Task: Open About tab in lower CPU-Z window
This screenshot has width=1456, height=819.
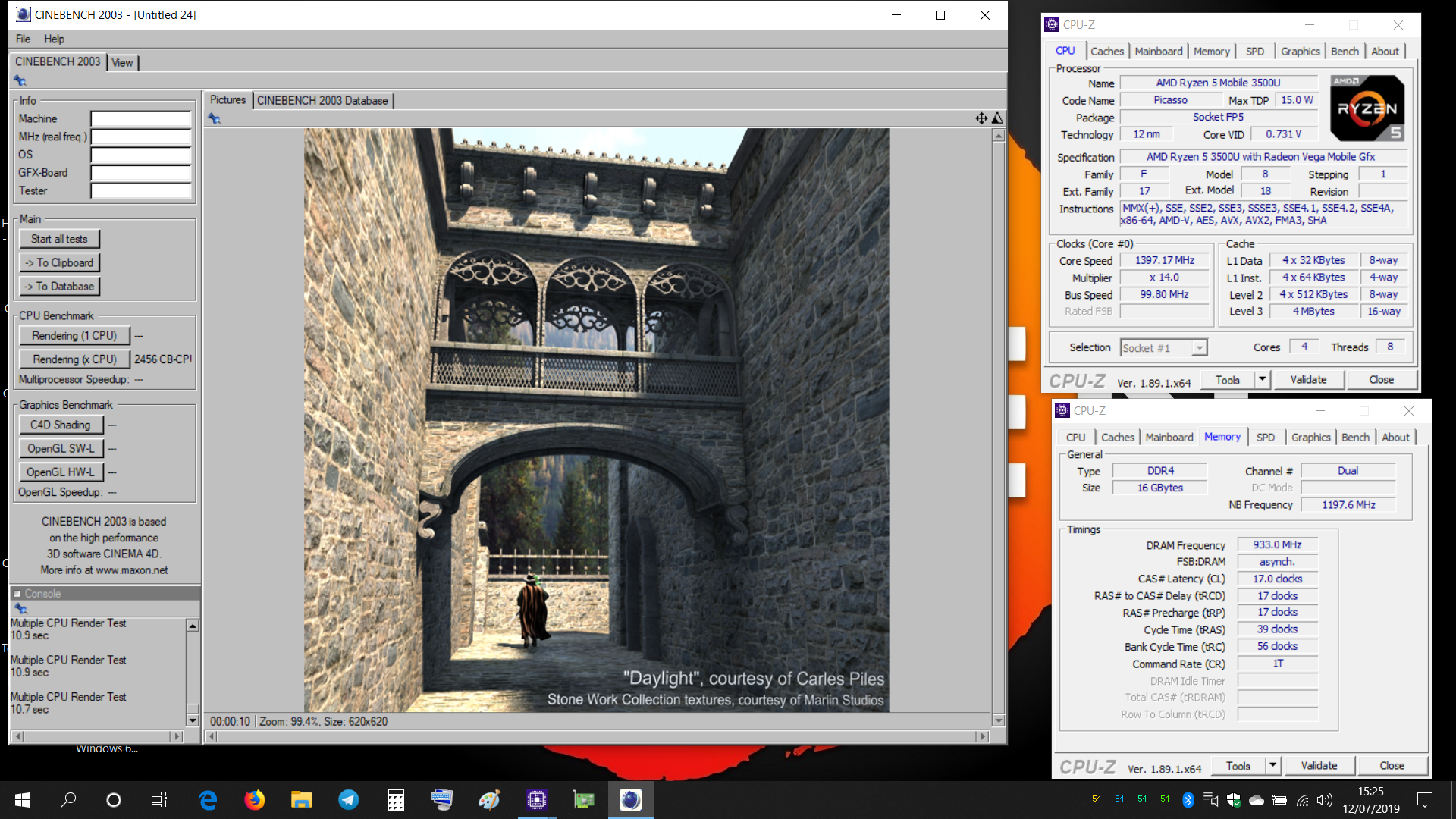Action: [1395, 438]
